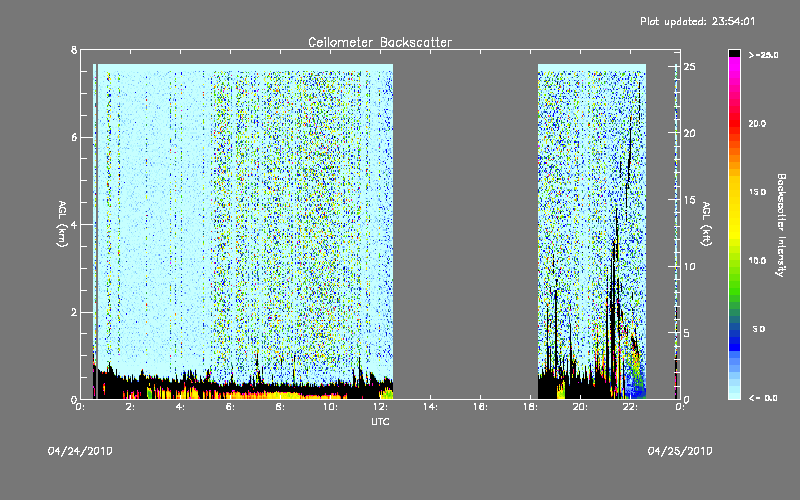The image size is (800, 500).
Task: Pick the black segment of the colorbar
Action: coord(734,53)
